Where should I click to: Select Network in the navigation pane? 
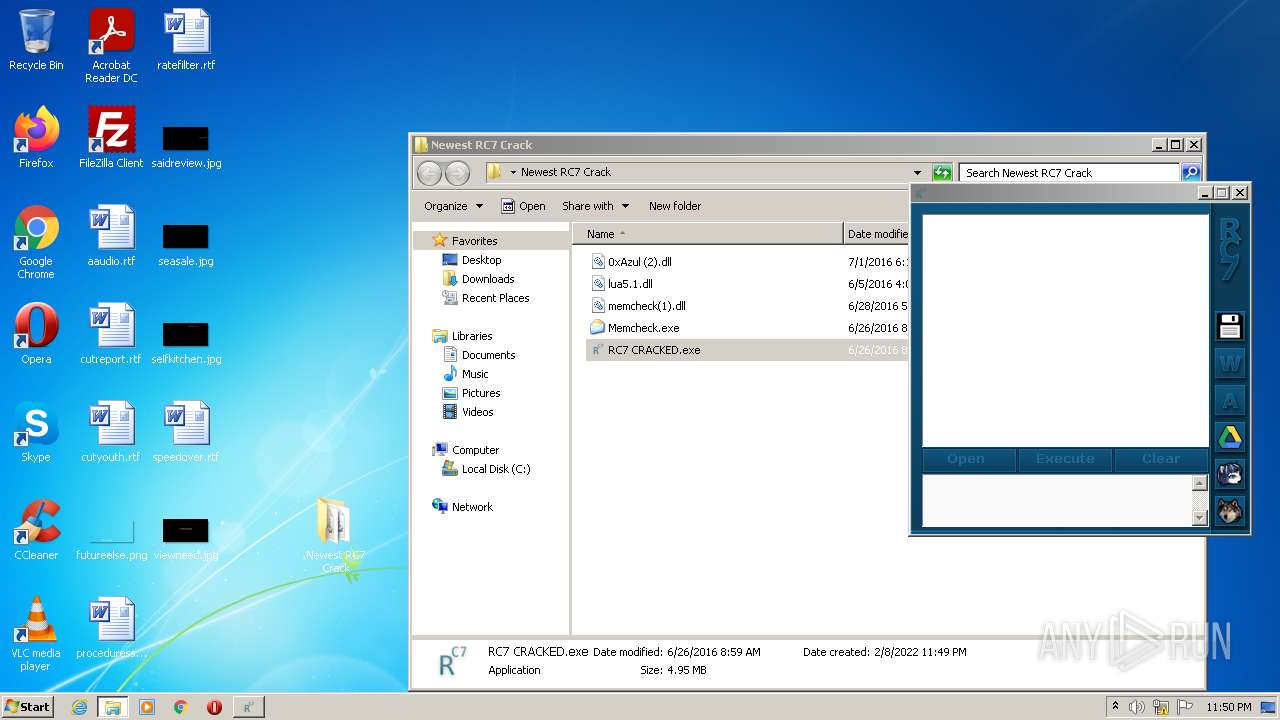[x=472, y=507]
